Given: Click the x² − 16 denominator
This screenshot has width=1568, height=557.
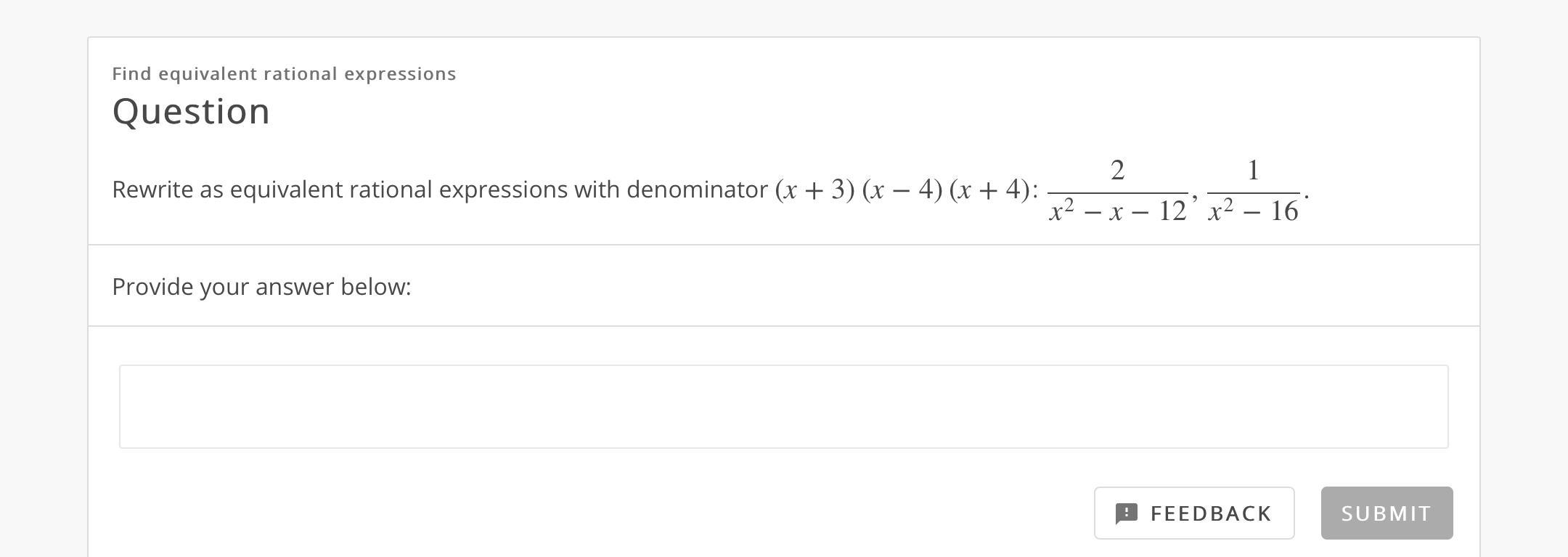Looking at the screenshot, I should [1253, 211].
